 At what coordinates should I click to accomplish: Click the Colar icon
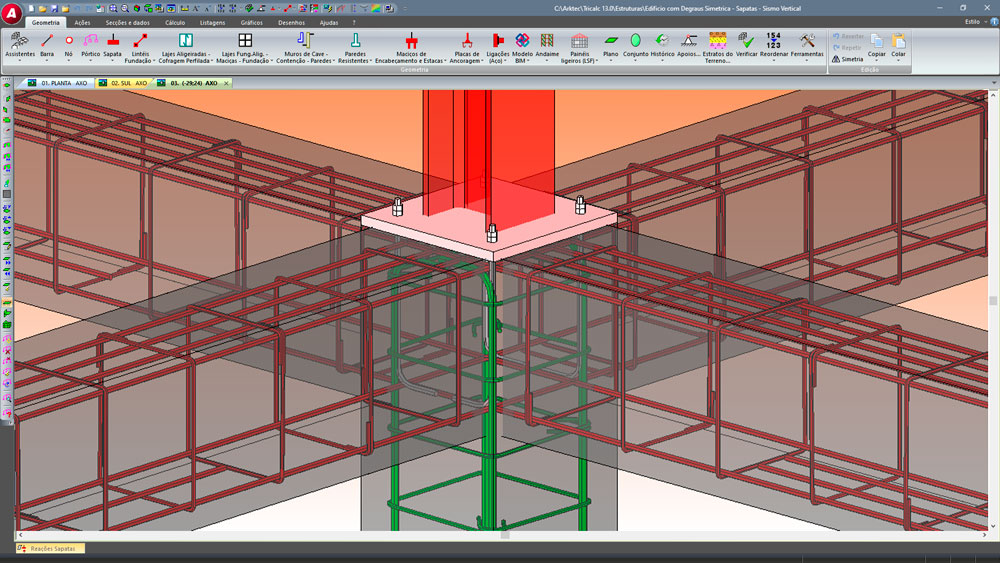pos(899,41)
